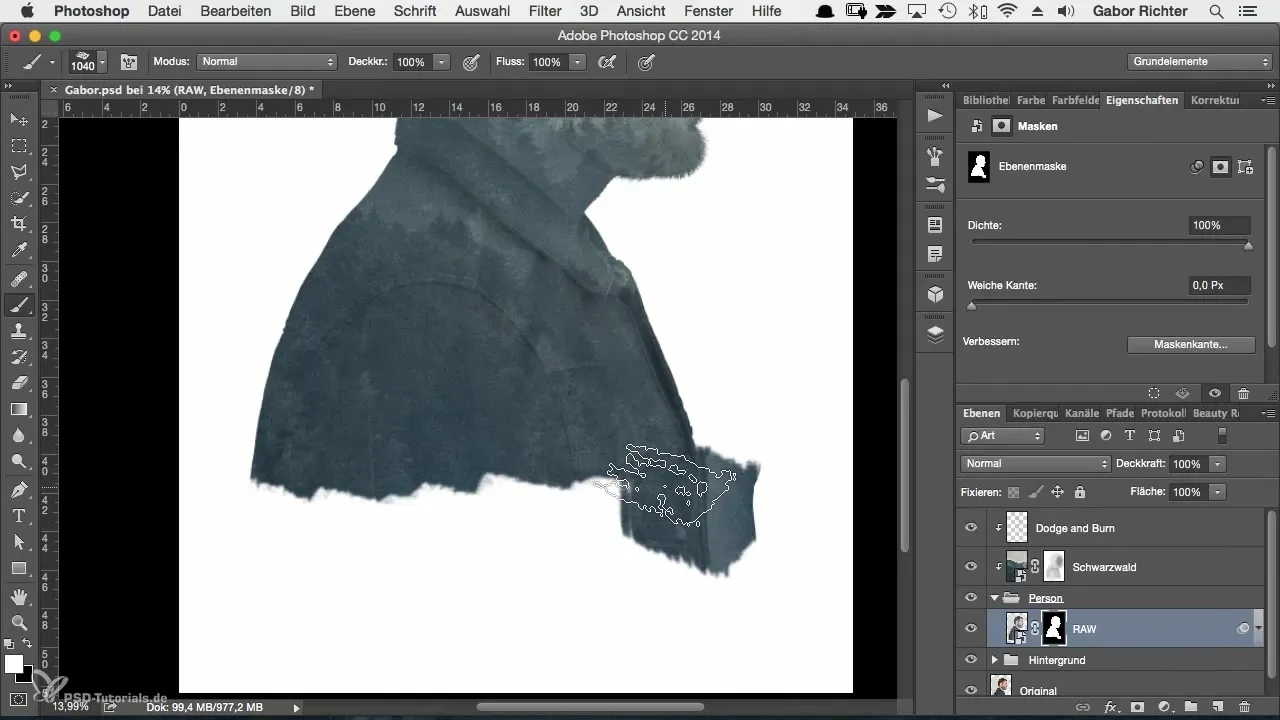The height and width of the screenshot is (720, 1280).
Task: Select the Path Selection tool
Action: point(18,542)
